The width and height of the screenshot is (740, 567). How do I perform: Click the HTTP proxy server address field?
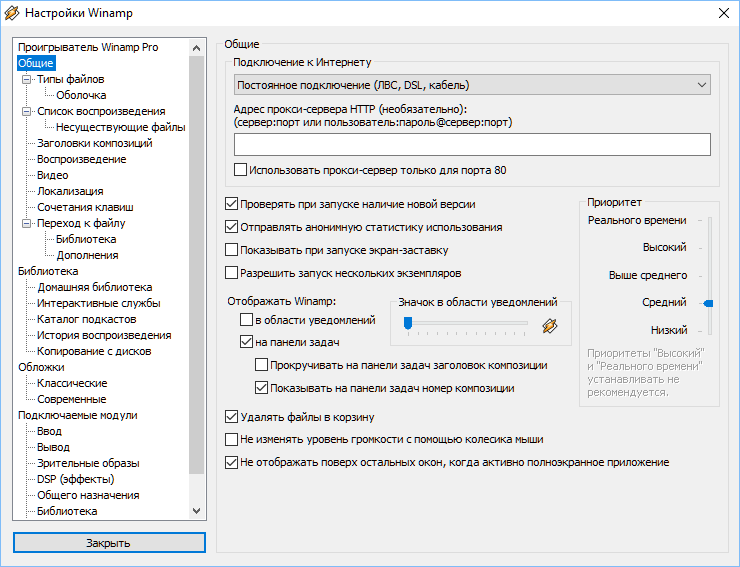coord(470,145)
